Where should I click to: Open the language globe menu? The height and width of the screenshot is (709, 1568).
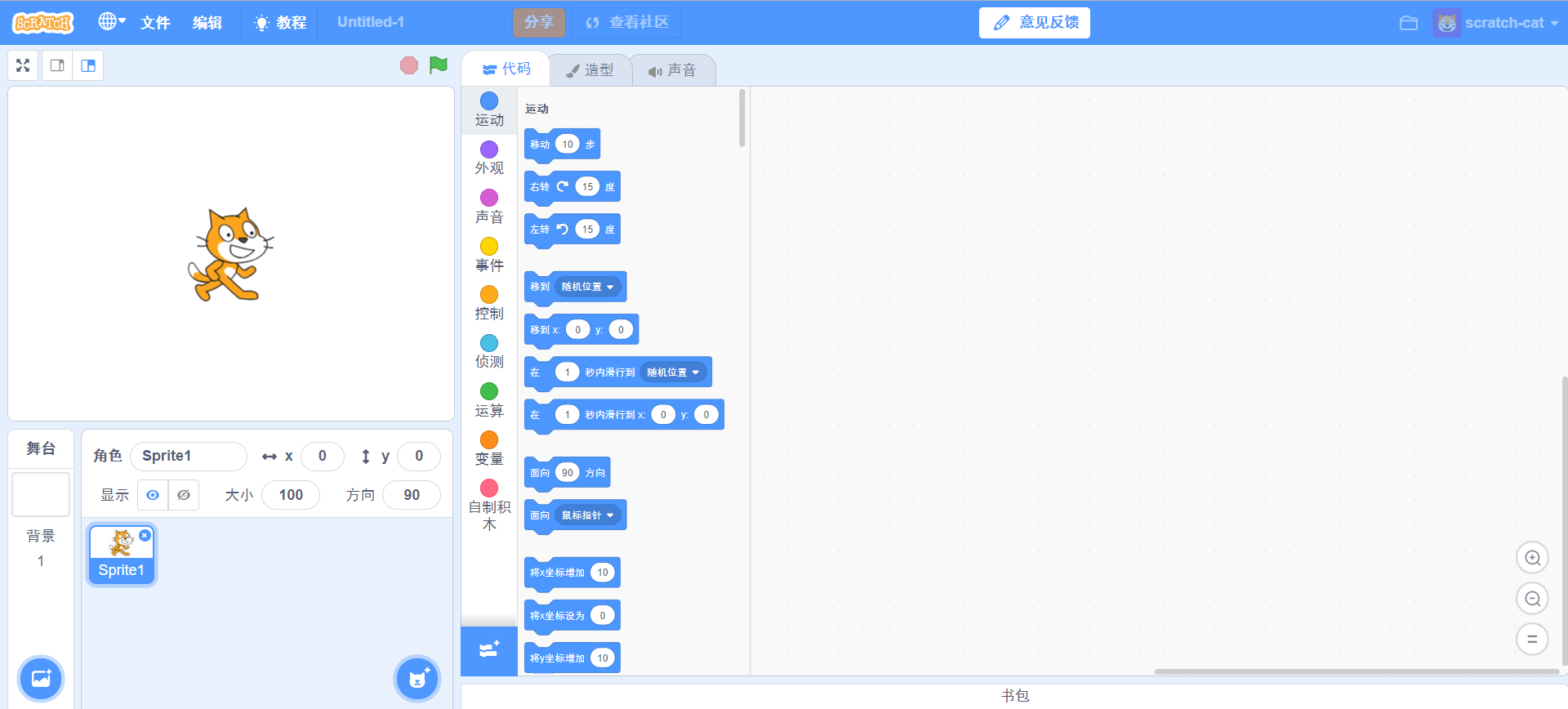point(112,22)
